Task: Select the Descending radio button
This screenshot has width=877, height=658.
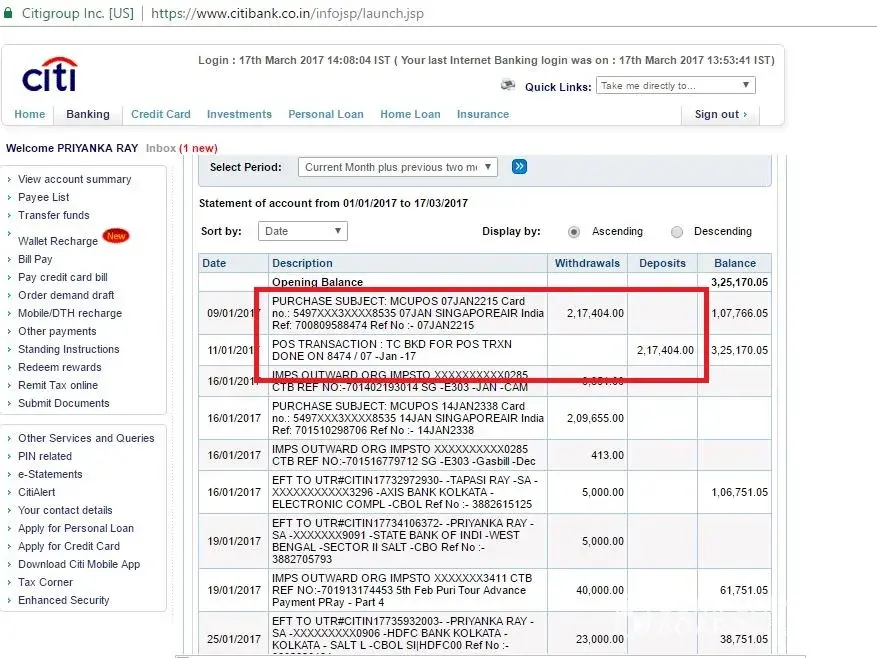Action: pyautogui.click(x=677, y=232)
